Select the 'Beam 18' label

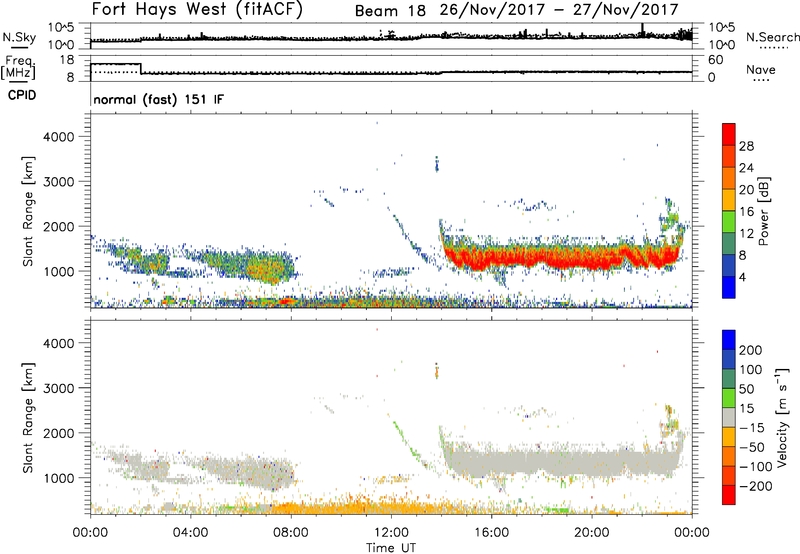click(390, 11)
